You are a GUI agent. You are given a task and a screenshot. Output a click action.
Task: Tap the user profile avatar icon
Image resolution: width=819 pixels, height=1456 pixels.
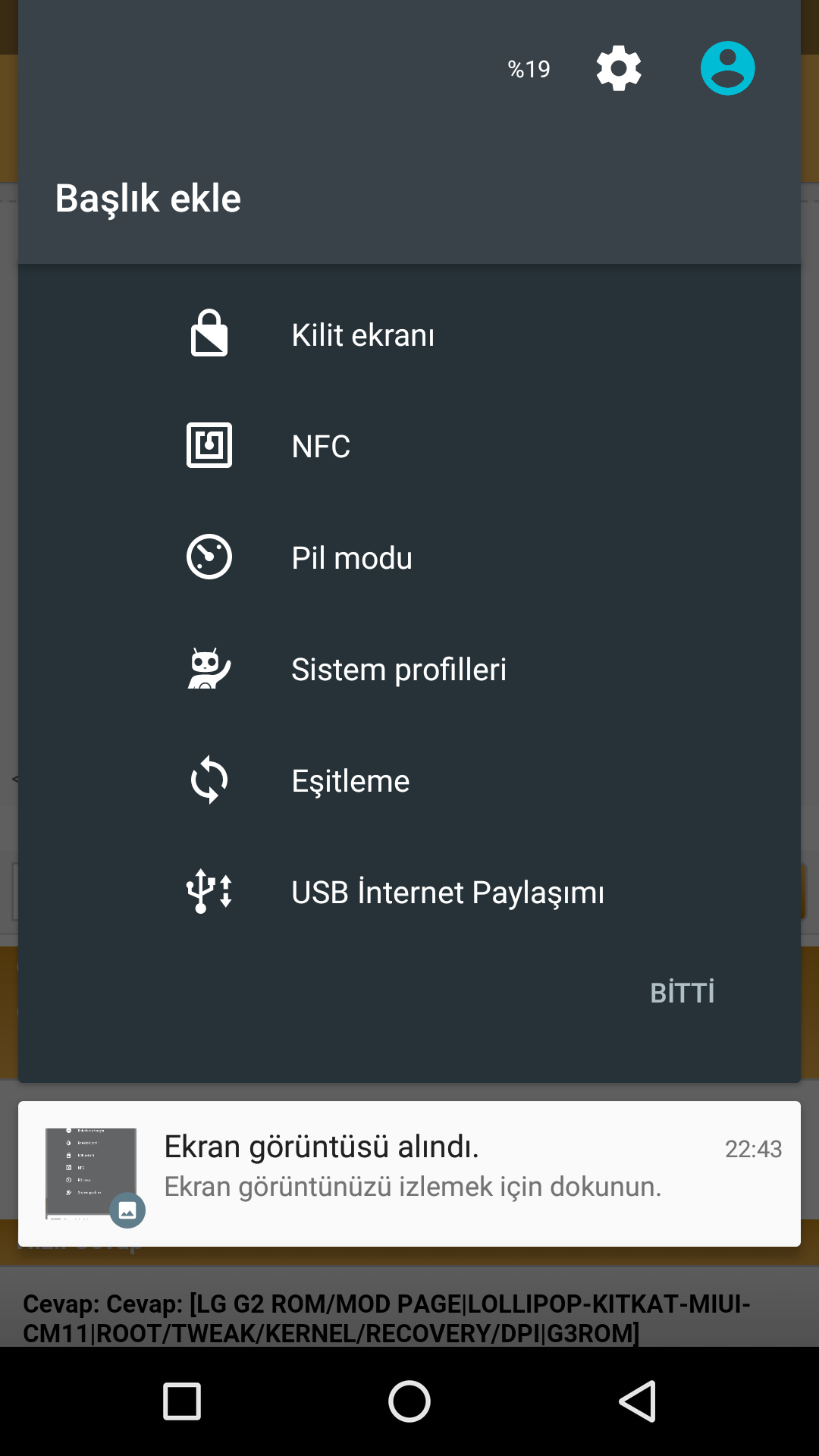point(727,68)
